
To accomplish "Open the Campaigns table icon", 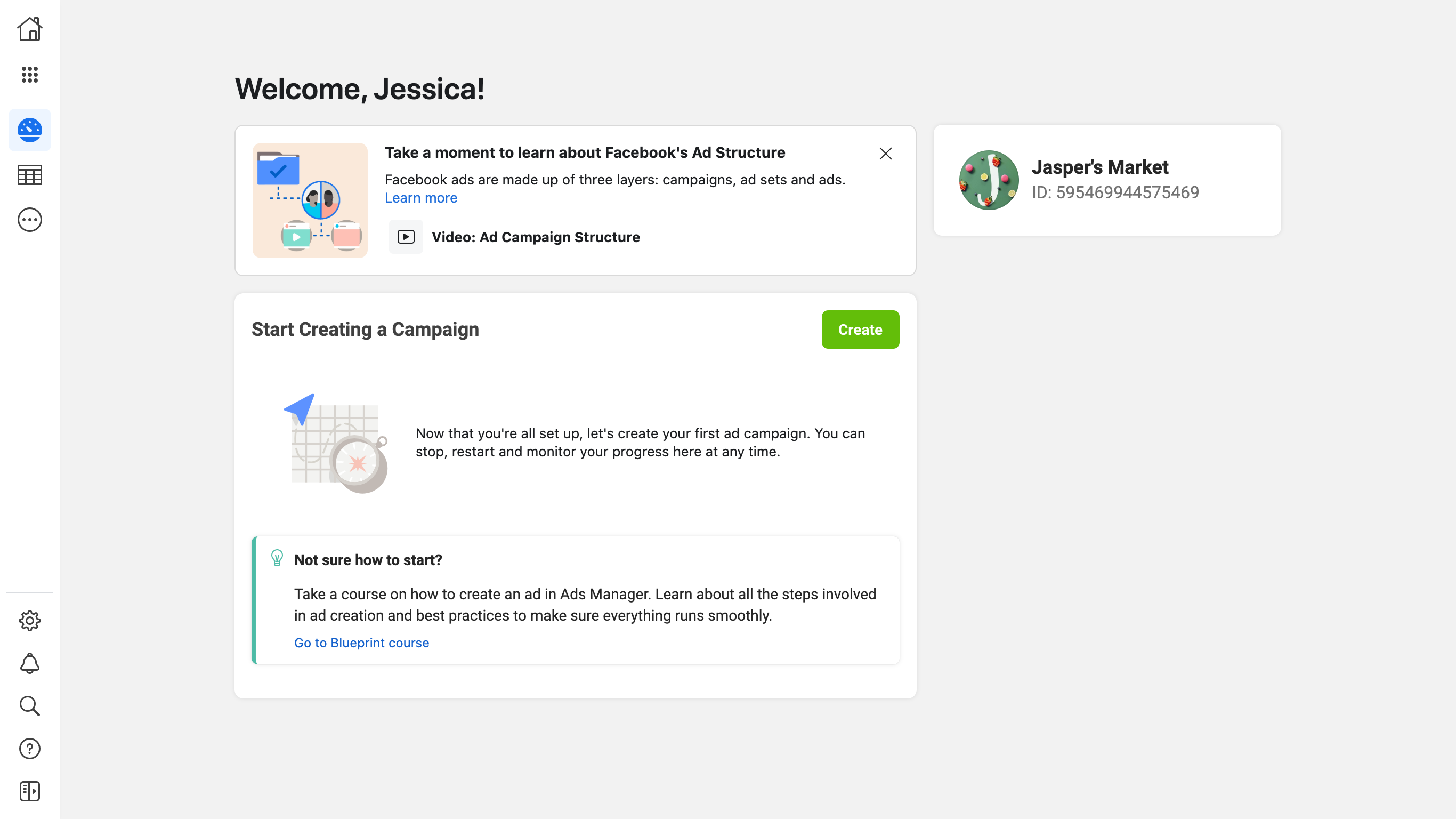I will point(29,175).
